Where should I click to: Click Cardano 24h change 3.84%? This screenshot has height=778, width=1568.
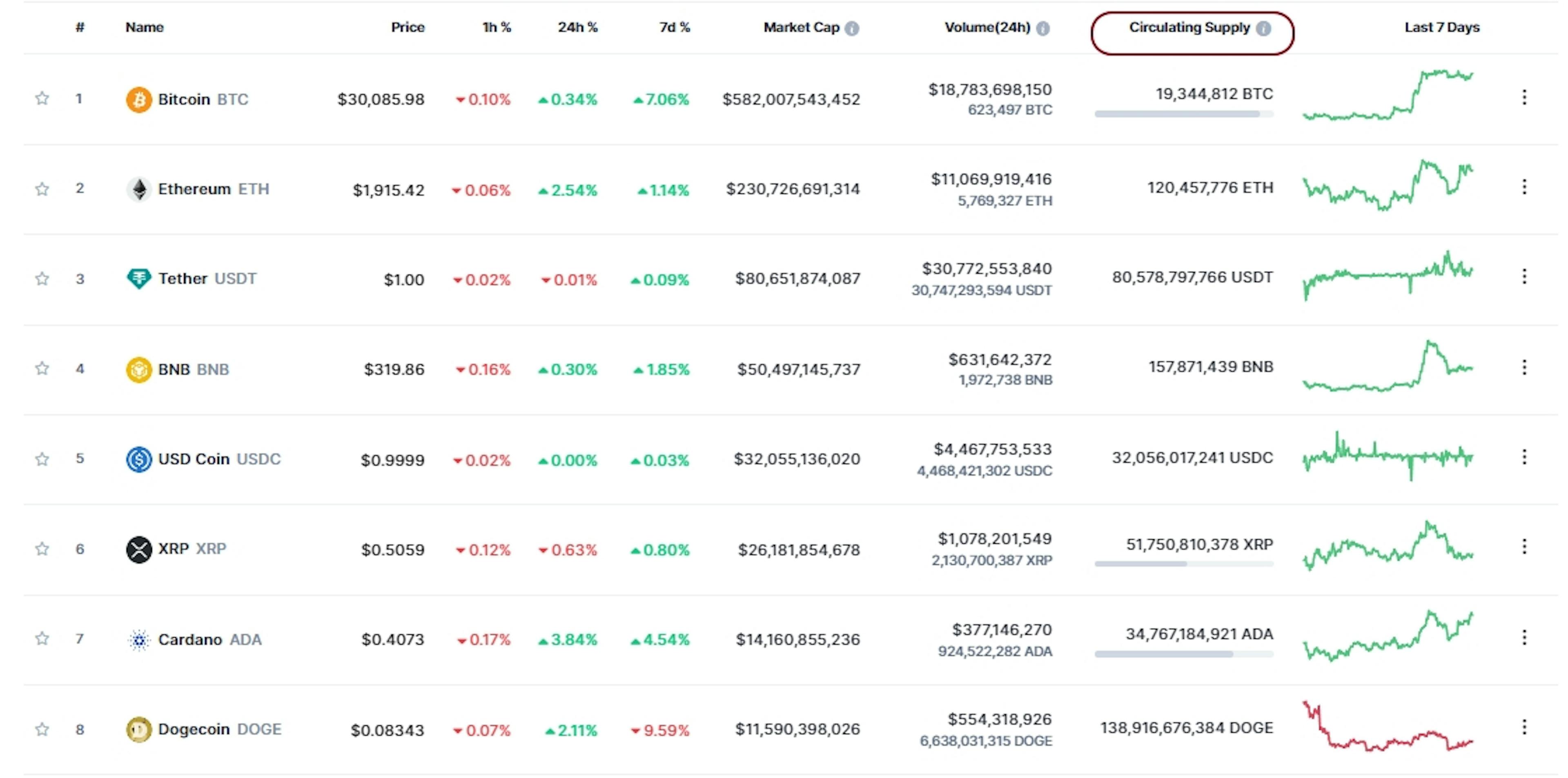pos(567,639)
